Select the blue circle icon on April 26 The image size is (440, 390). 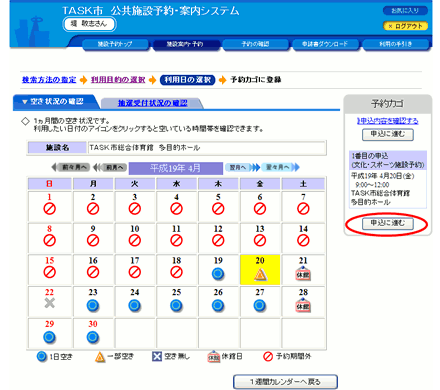(218, 306)
